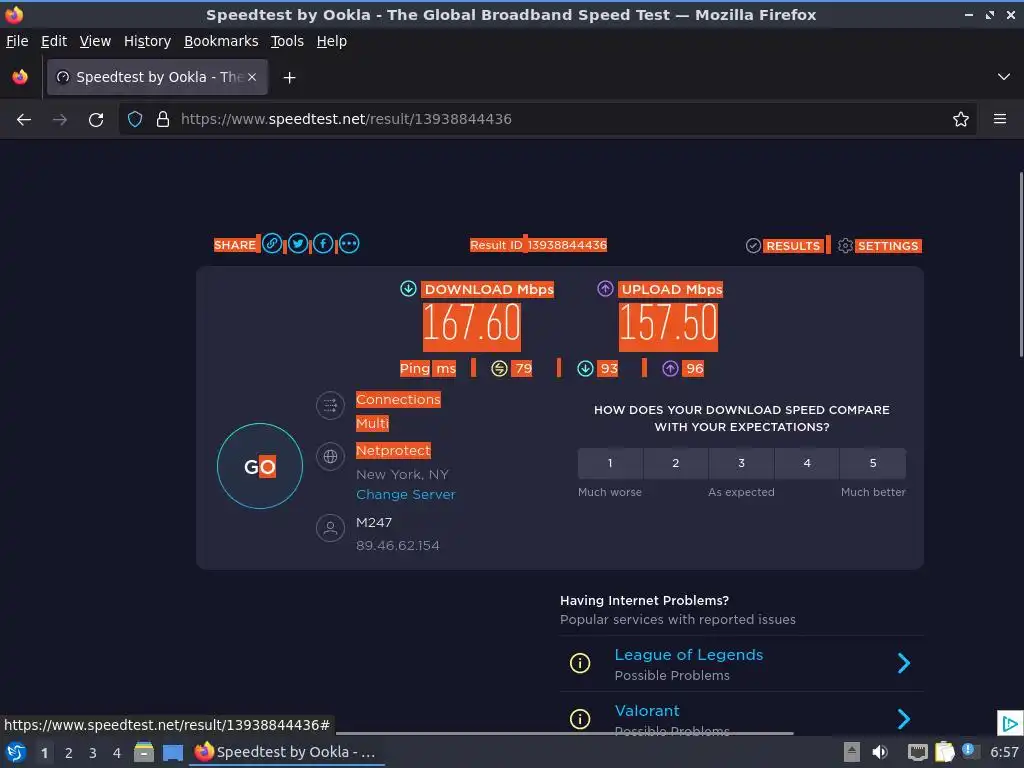The width and height of the screenshot is (1024, 768).
Task: View site security lock icon
Action: pyautogui.click(x=163, y=119)
